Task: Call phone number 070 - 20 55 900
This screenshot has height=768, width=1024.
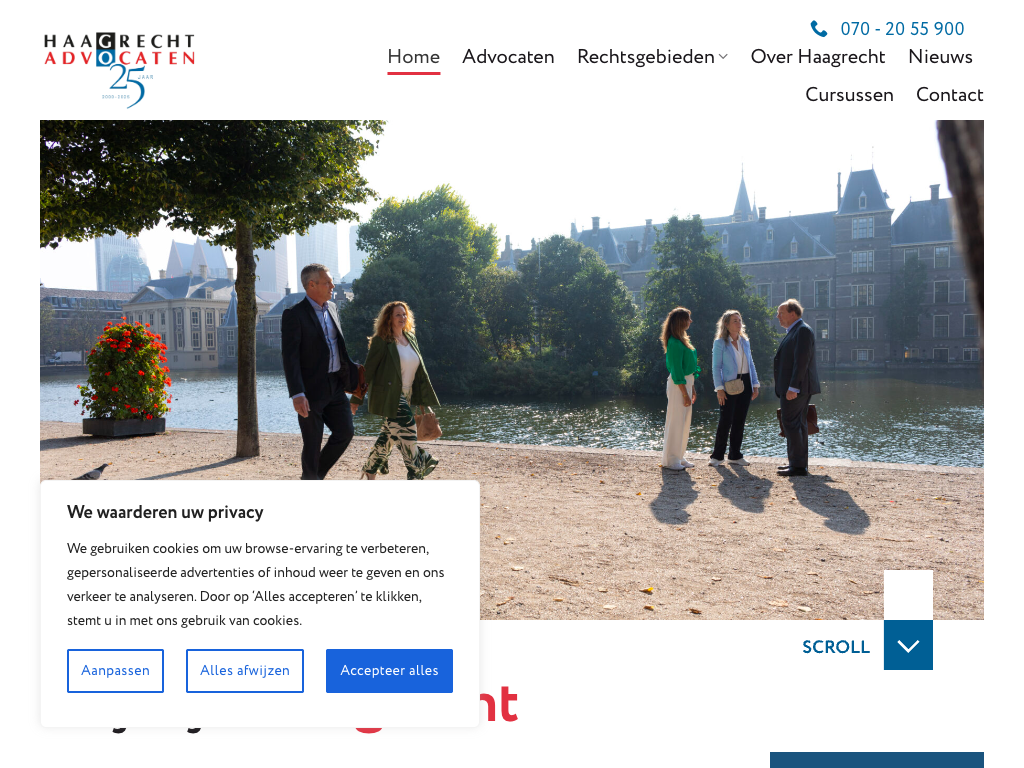Action: tap(902, 29)
